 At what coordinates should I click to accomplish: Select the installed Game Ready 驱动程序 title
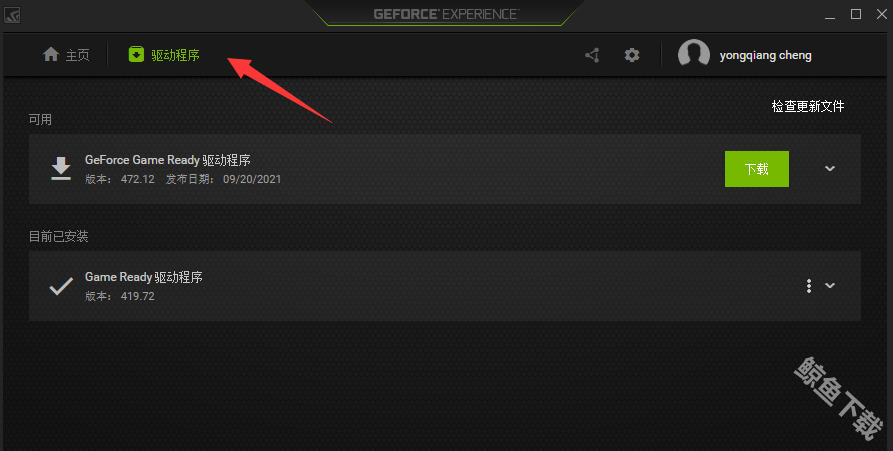pyautogui.click(x=144, y=277)
